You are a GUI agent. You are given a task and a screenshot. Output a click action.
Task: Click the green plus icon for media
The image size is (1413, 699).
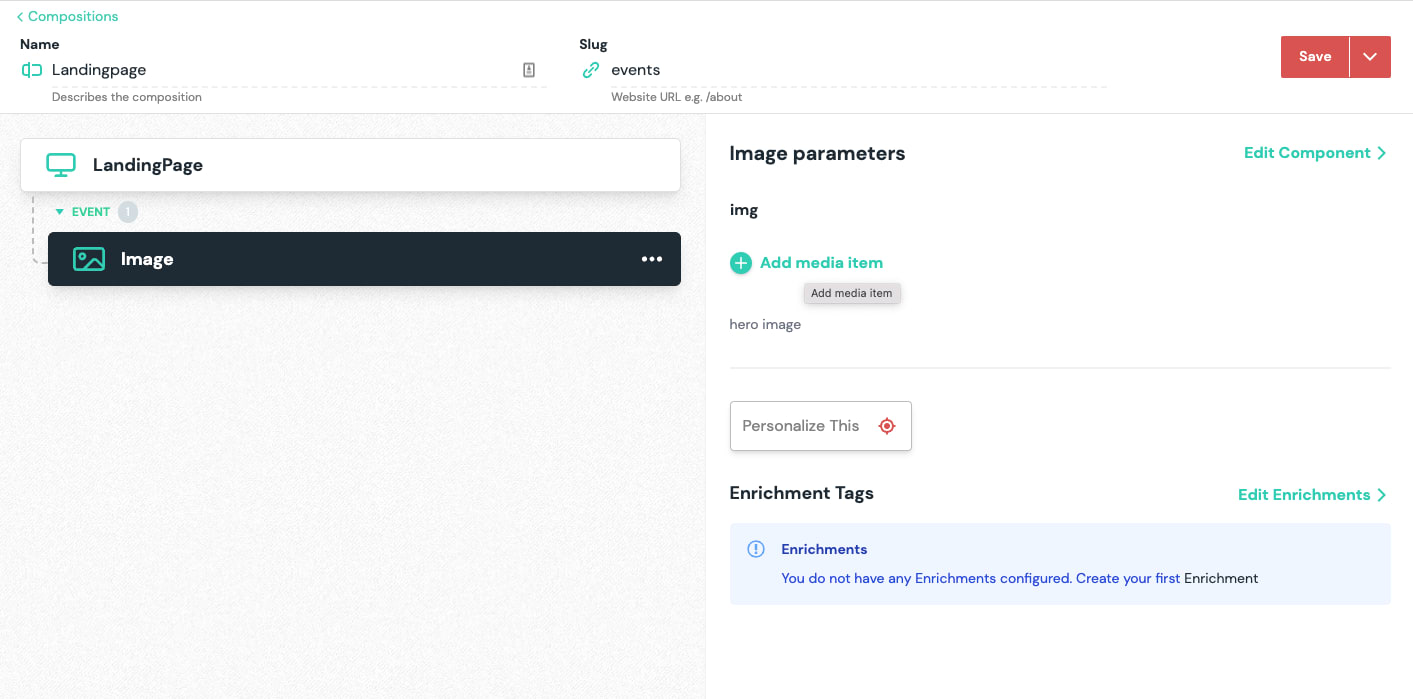(x=740, y=263)
